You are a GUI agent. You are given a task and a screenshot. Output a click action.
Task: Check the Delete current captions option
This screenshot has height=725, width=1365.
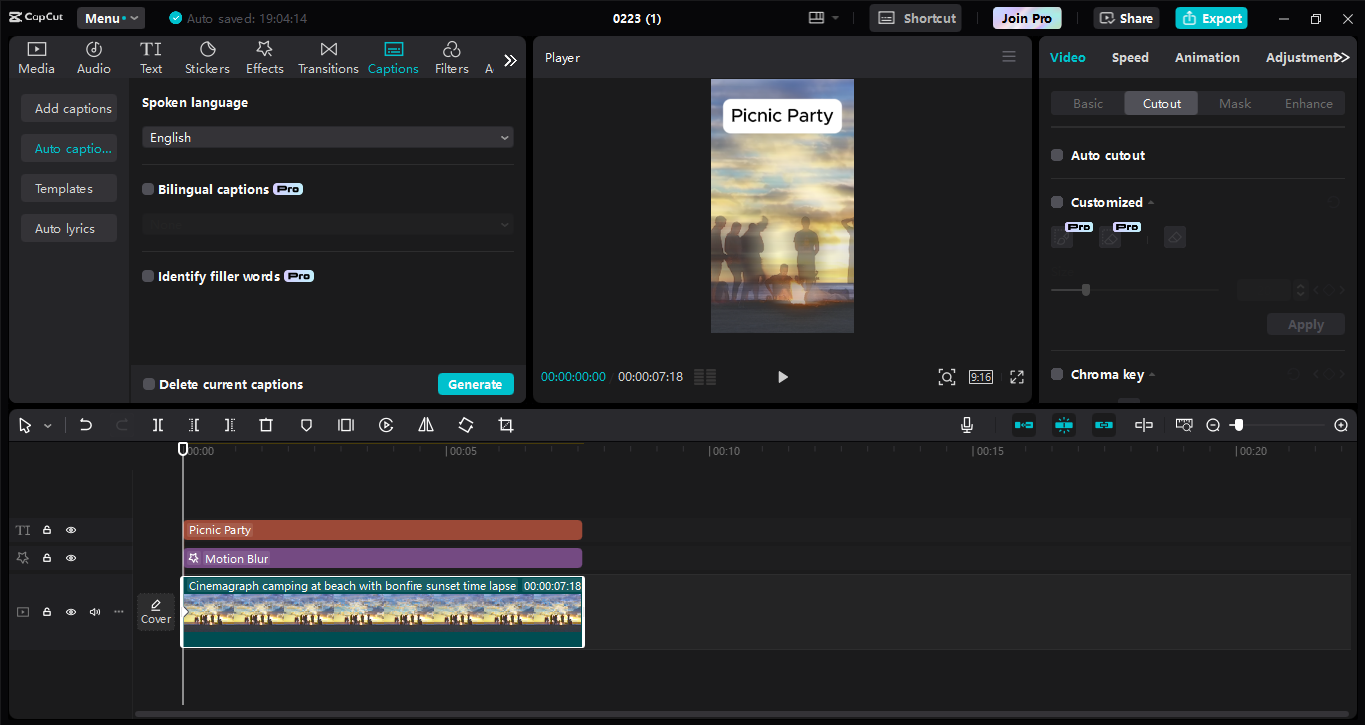pos(148,384)
